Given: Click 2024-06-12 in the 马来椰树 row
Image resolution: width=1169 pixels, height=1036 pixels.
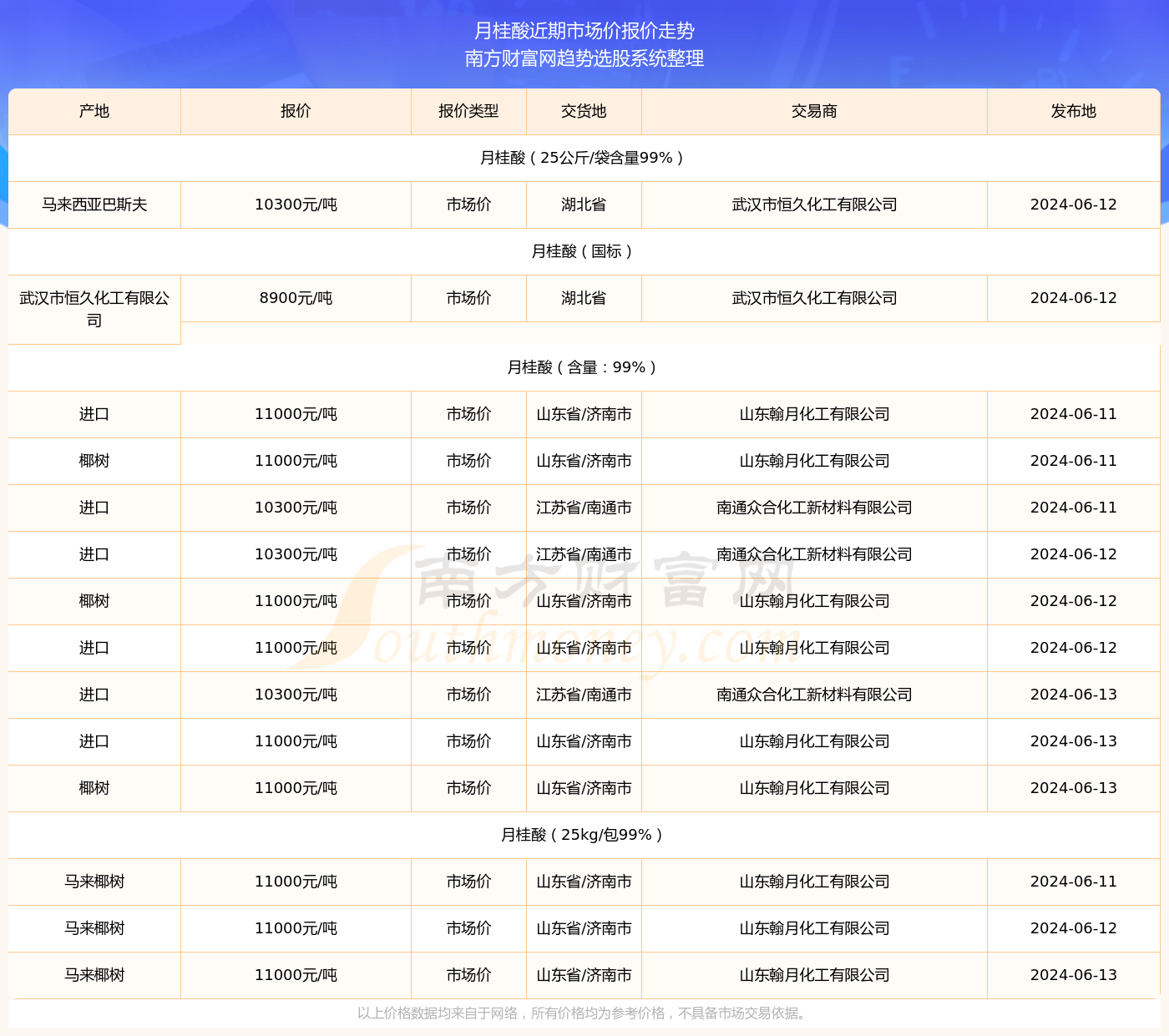Looking at the screenshot, I should point(1074,928).
